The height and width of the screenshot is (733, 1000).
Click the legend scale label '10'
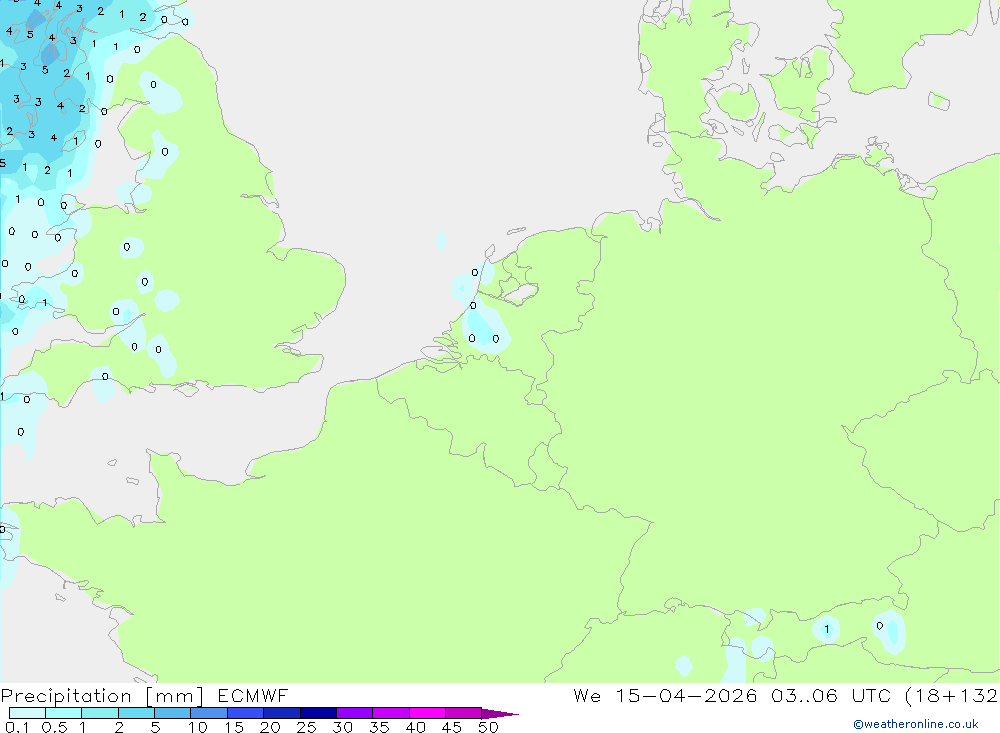[x=198, y=727]
